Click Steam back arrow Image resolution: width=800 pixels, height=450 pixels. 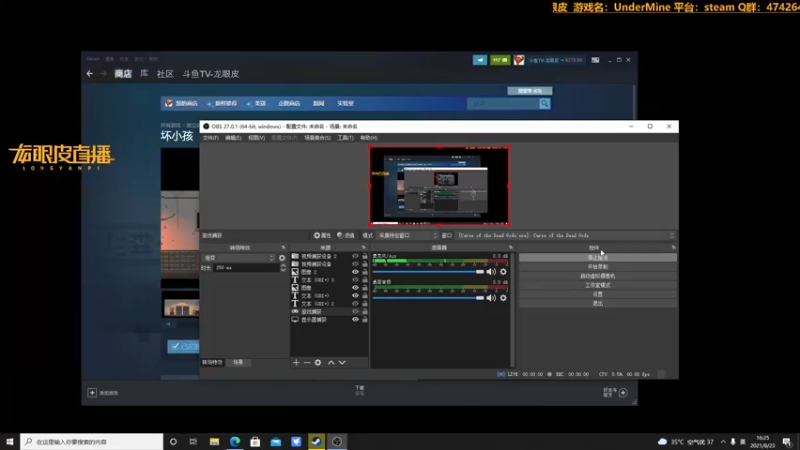click(x=90, y=74)
